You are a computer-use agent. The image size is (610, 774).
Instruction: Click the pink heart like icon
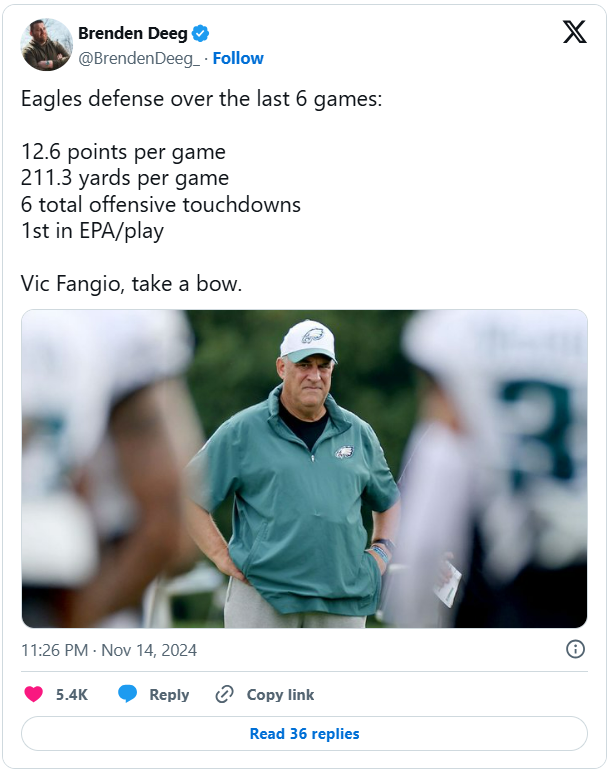[33, 694]
